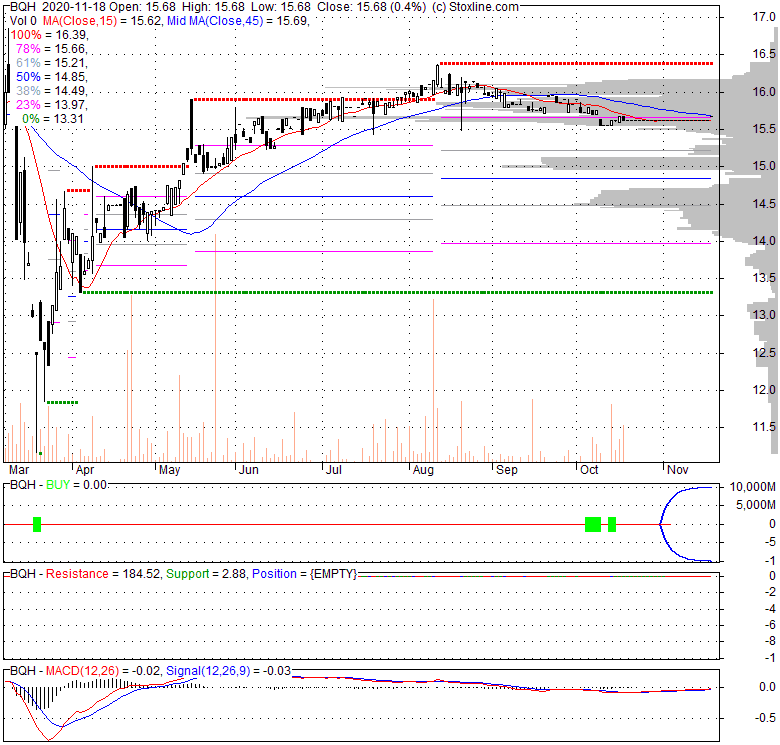The image size is (780, 745).
Task: Click the Nov label on time axis
Action: pos(678,470)
